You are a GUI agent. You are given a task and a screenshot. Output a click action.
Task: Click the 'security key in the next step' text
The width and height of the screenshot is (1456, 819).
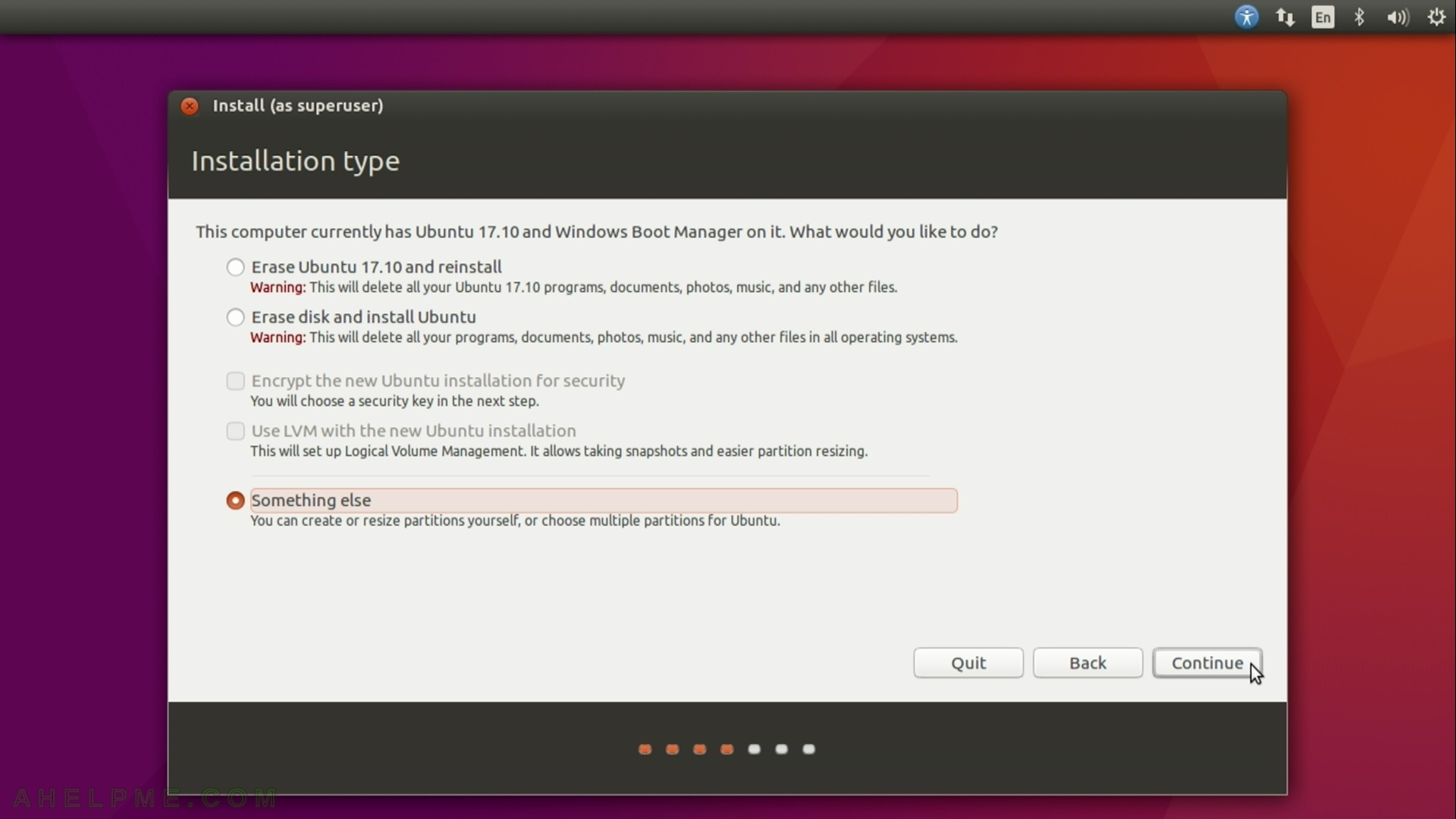tap(394, 401)
